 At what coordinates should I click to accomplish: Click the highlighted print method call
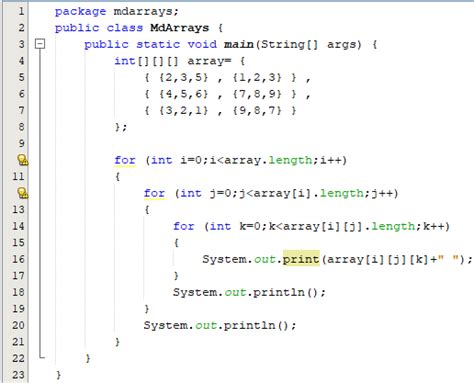pyautogui.click(x=301, y=259)
